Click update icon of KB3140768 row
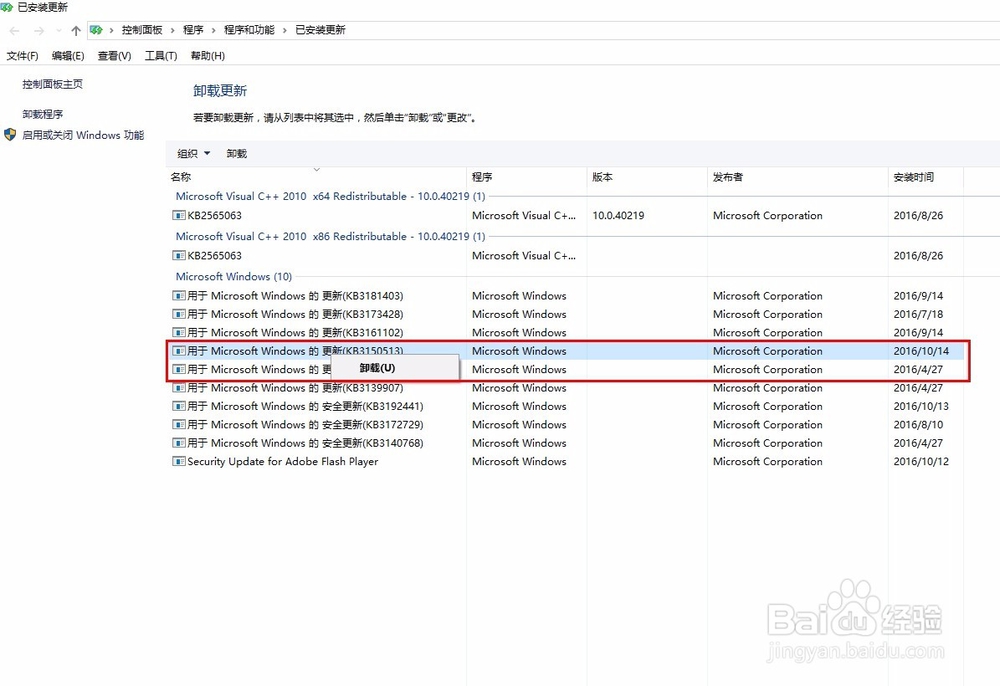The height and width of the screenshot is (686, 1000). pos(179,443)
